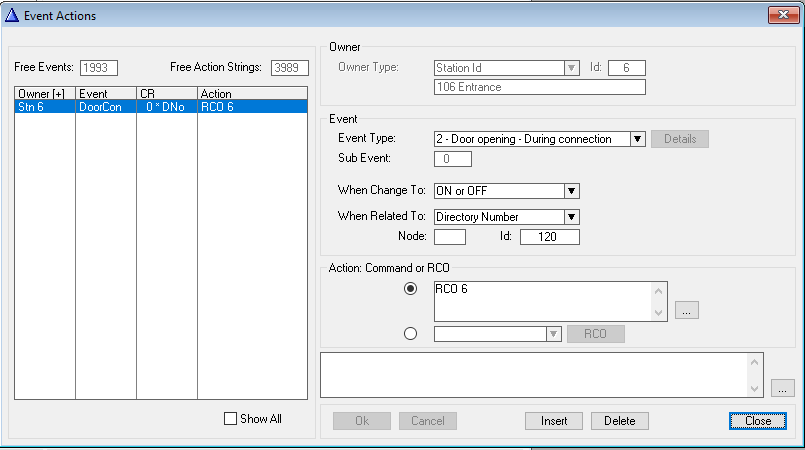This screenshot has width=805, height=450.
Task: Click the 0 * DNo cell
Action: tap(165, 107)
